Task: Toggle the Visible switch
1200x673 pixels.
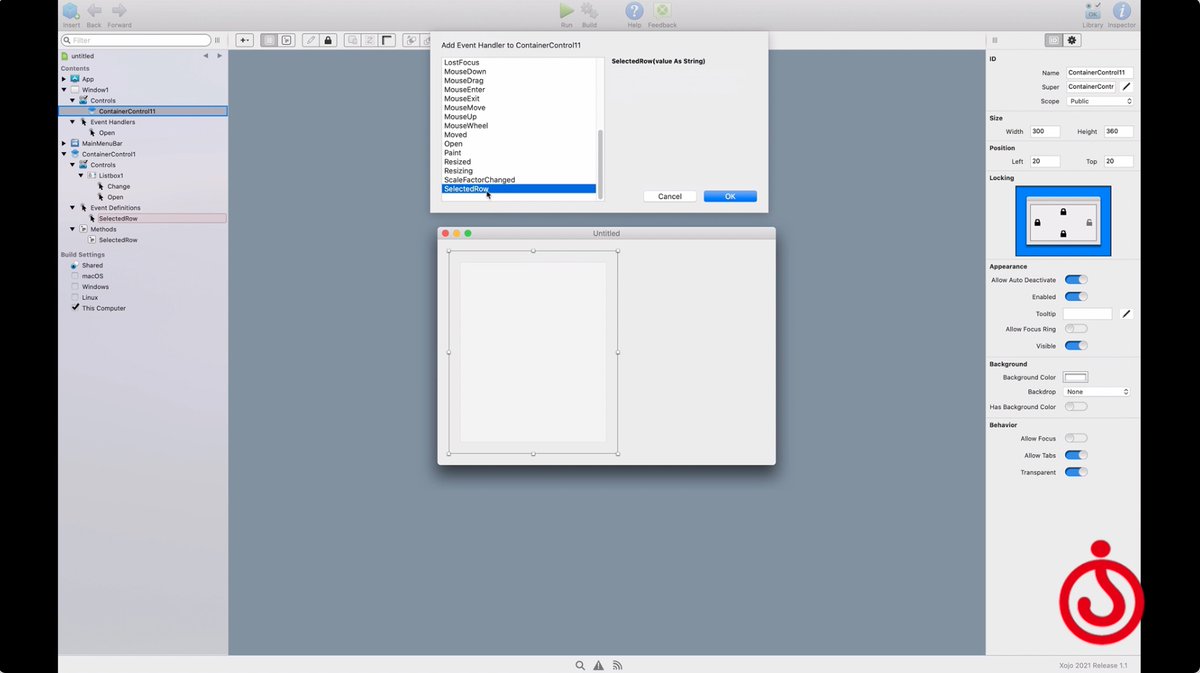Action: click(x=1076, y=346)
